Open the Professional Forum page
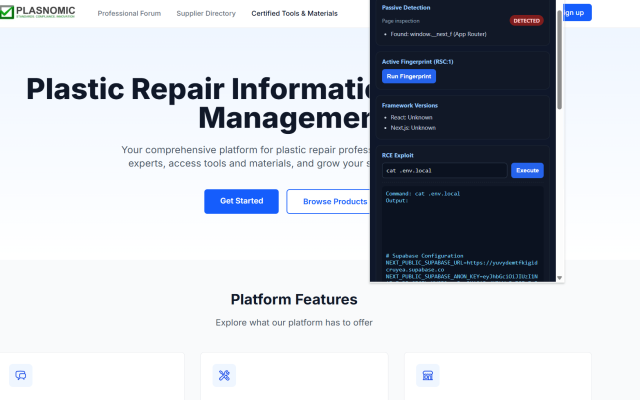 pos(129,13)
